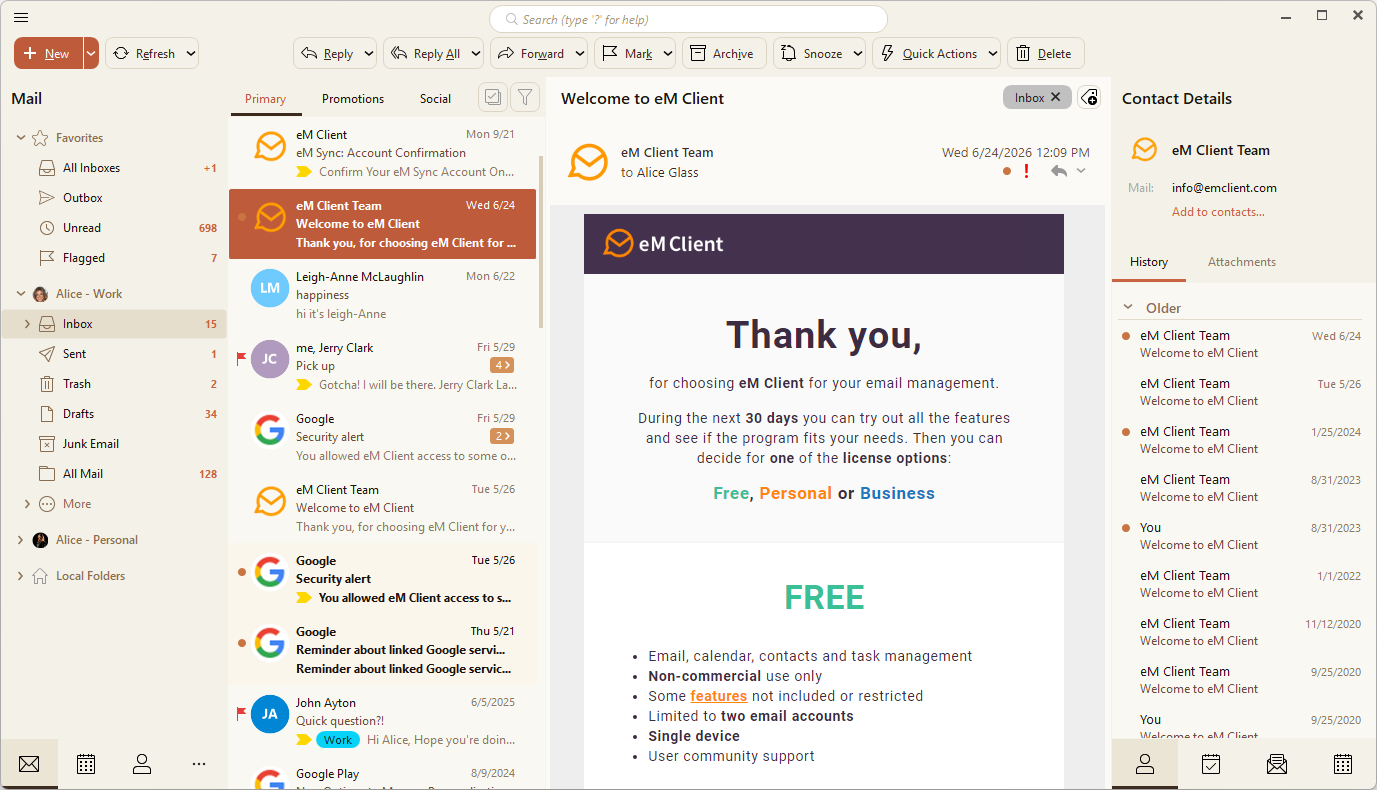Forward the selected message
1377x790 pixels.
pos(532,54)
